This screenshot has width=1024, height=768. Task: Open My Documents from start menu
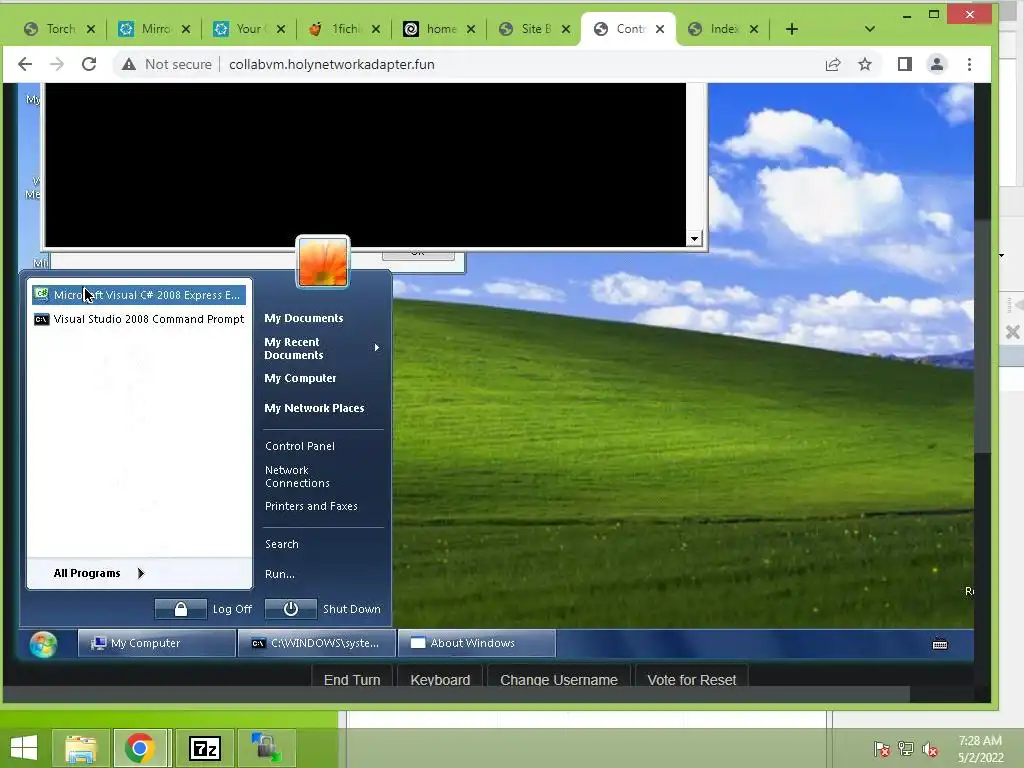[304, 318]
